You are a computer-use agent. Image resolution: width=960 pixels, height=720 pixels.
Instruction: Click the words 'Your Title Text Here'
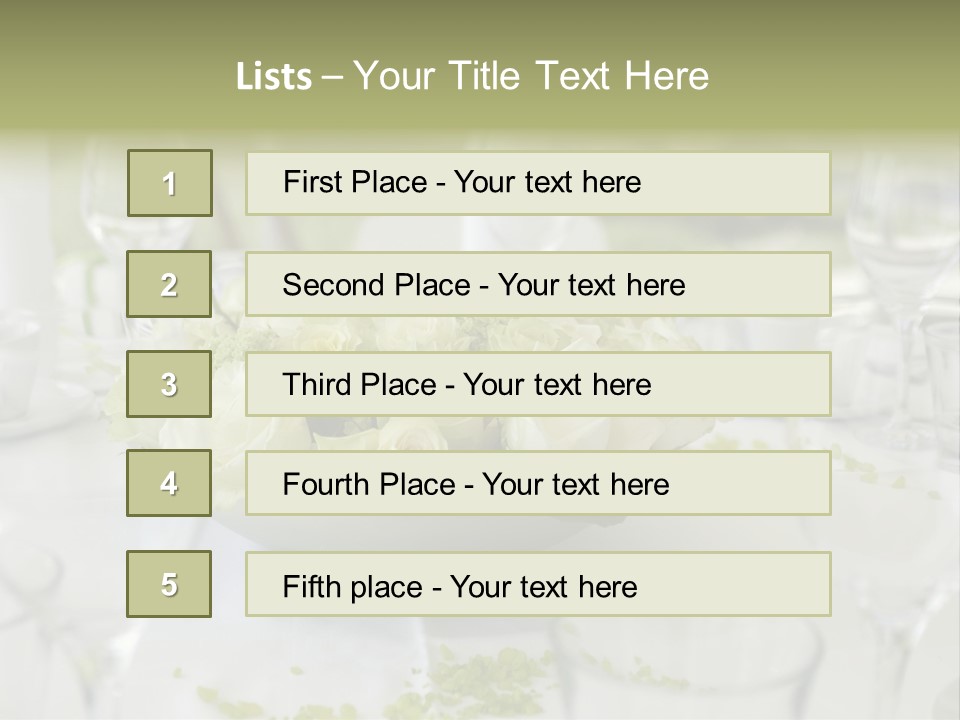531,76
